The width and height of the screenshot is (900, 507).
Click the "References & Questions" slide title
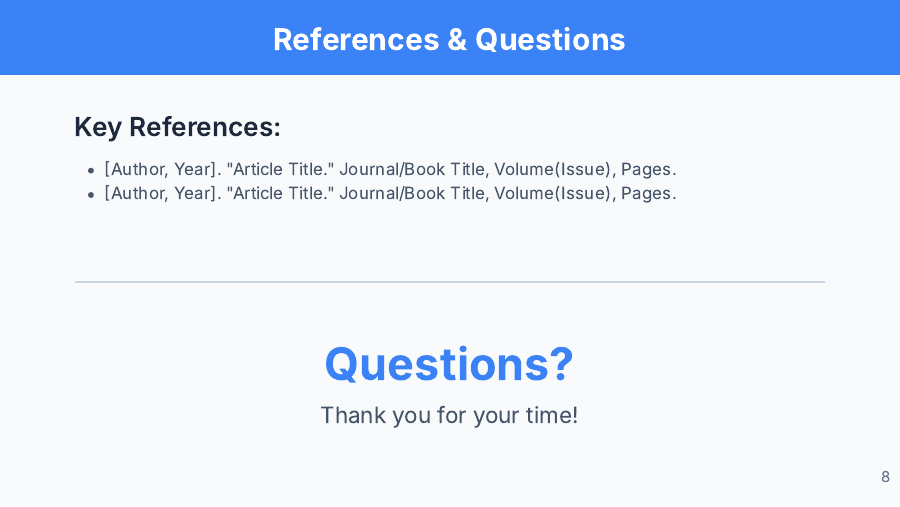click(449, 39)
